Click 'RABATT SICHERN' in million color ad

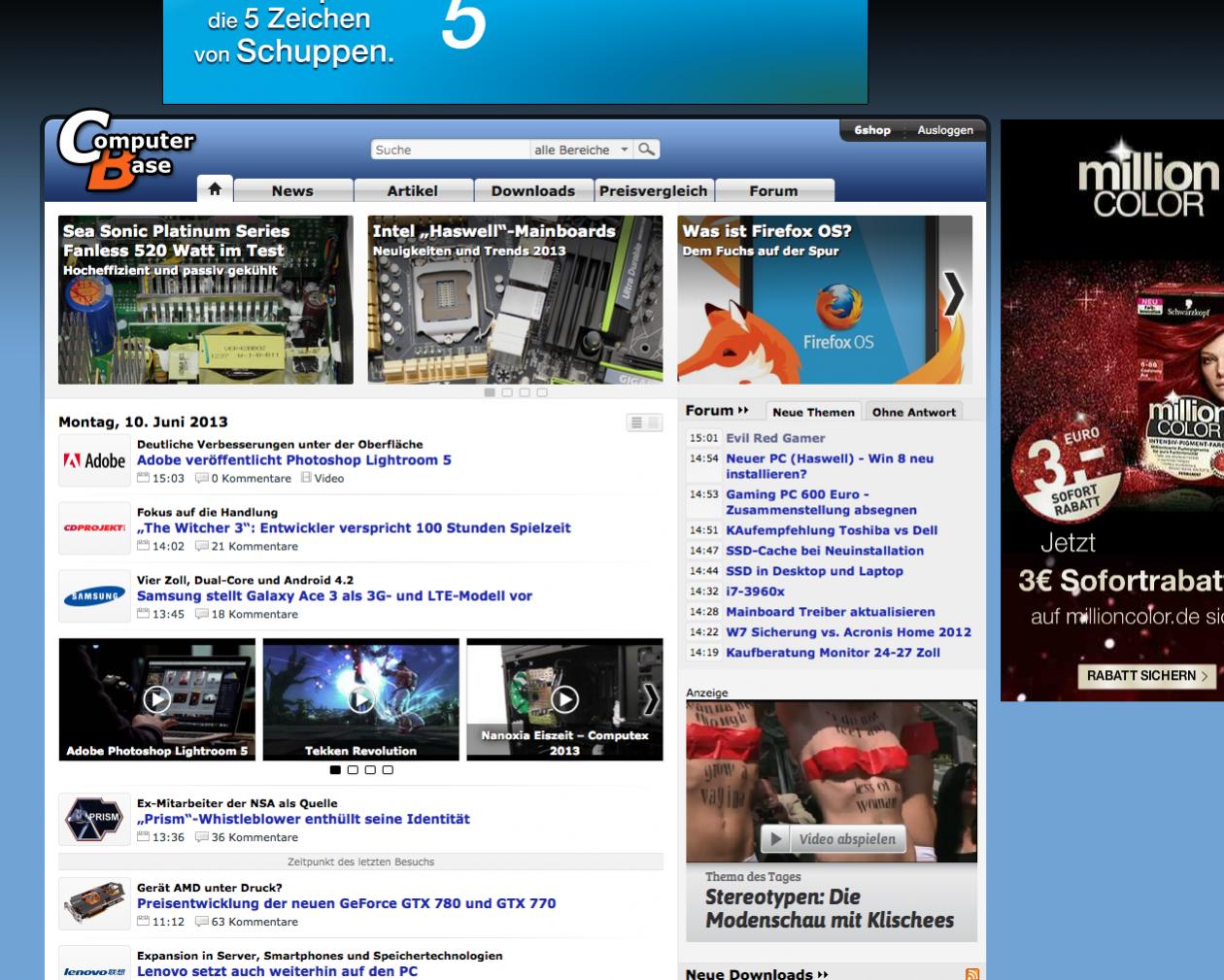[x=1146, y=676]
